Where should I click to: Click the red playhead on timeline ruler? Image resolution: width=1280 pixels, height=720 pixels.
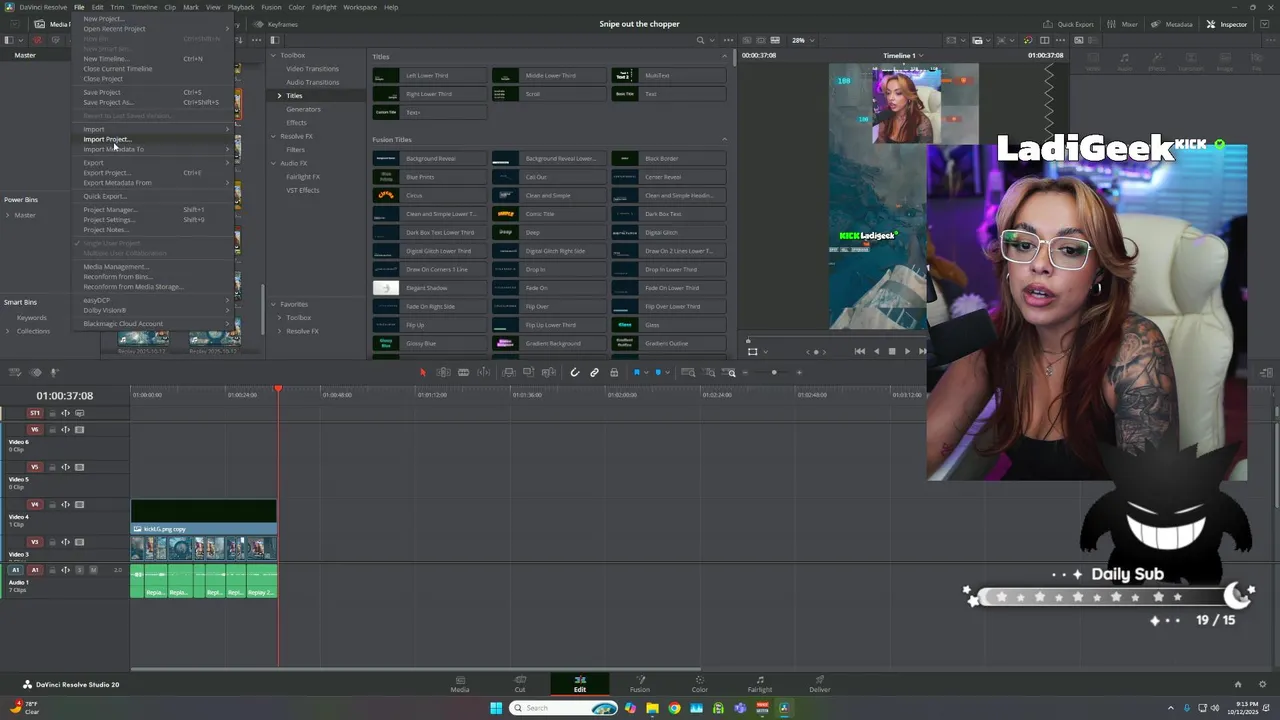pyautogui.click(x=278, y=389)
